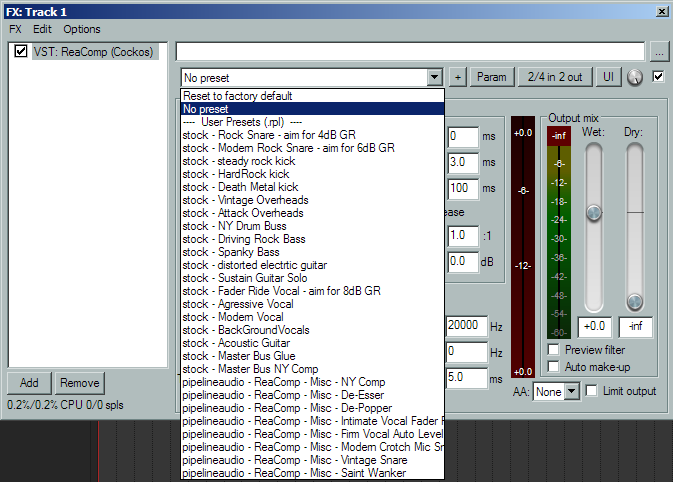Click the plus button beside the preset box
The width and height of the screenshot is (673, 482).
[x=458, y=77]
